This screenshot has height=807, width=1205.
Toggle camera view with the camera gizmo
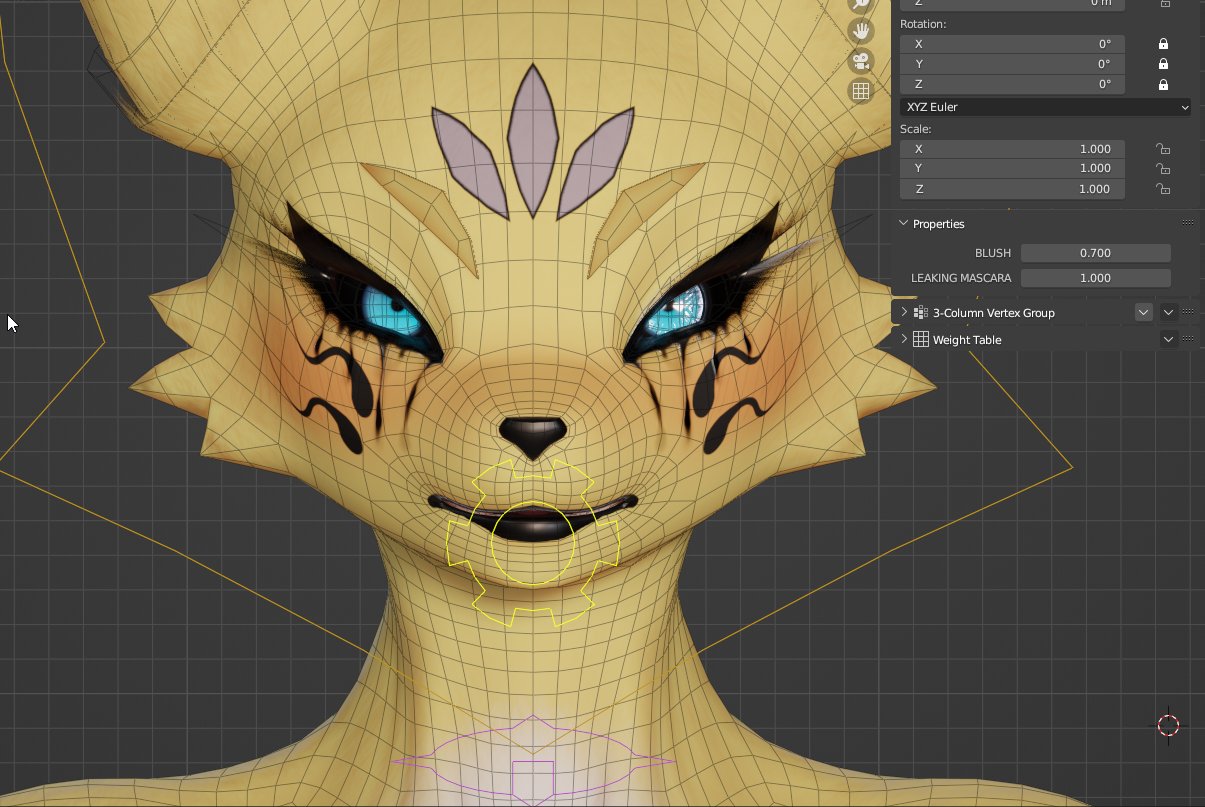860,61
